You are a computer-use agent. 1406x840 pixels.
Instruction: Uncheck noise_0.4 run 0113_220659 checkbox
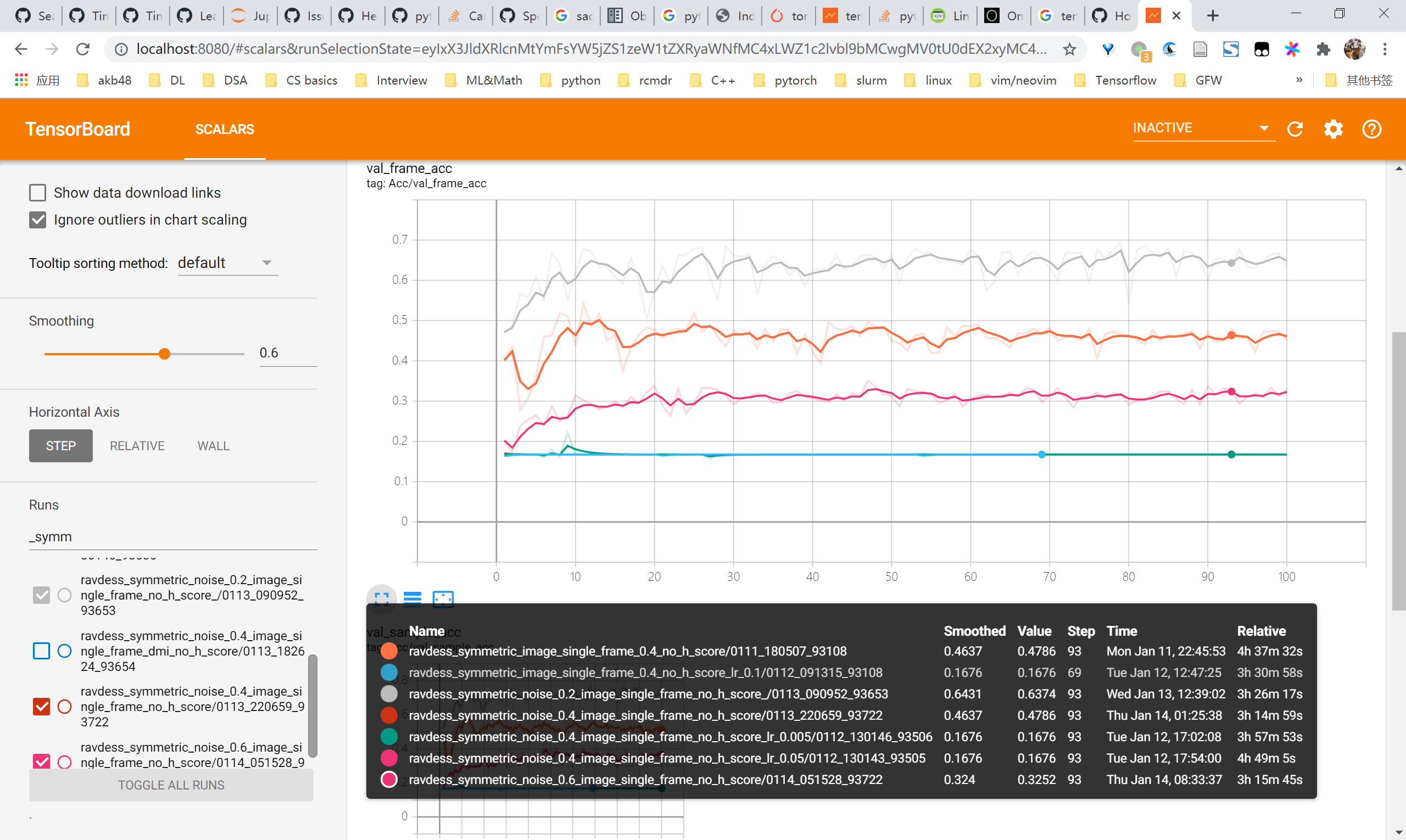(41, 707)
